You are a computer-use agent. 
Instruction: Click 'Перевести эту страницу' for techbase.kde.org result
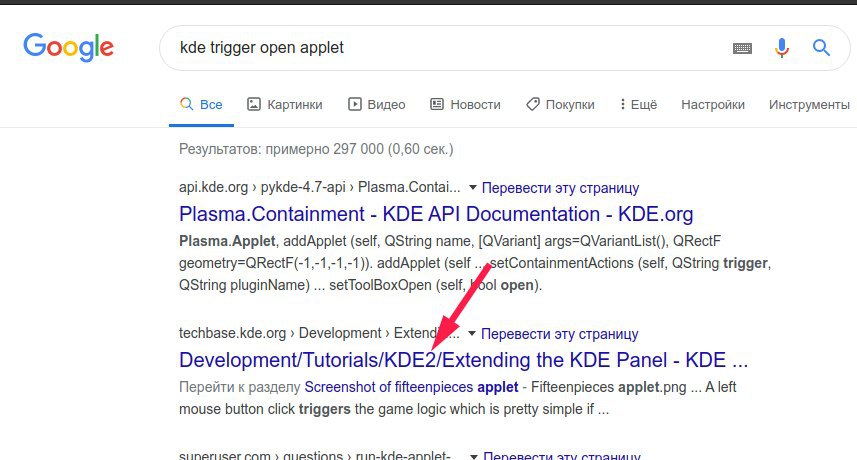click(x=560, y=334)
